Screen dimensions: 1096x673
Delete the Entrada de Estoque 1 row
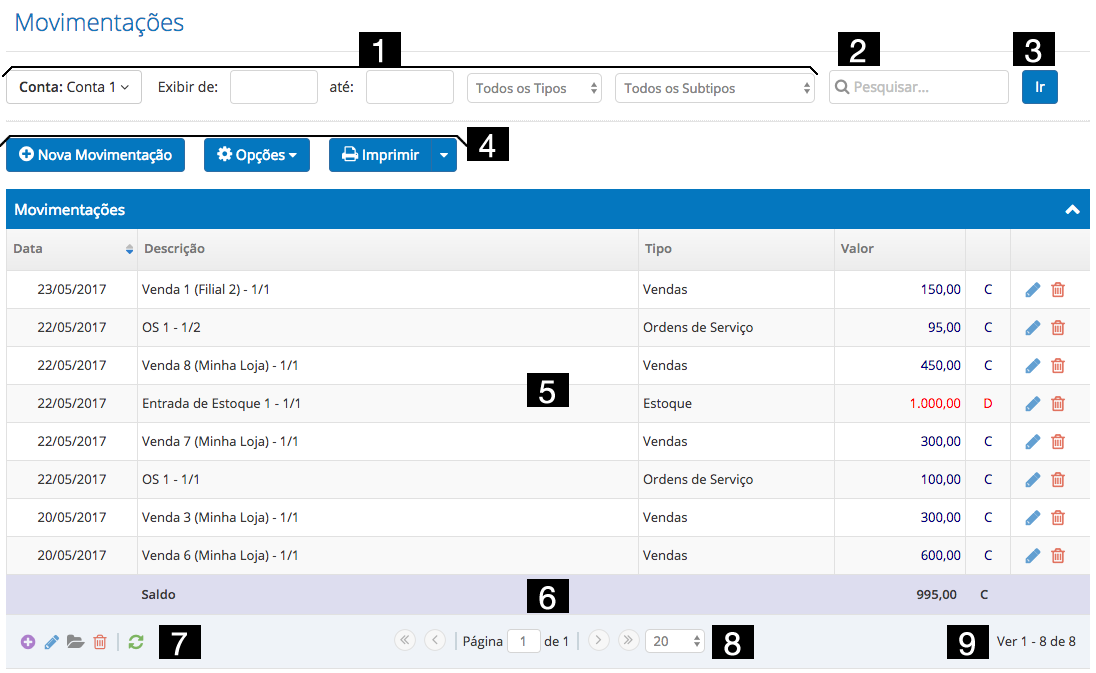[x=1058, y=404]
